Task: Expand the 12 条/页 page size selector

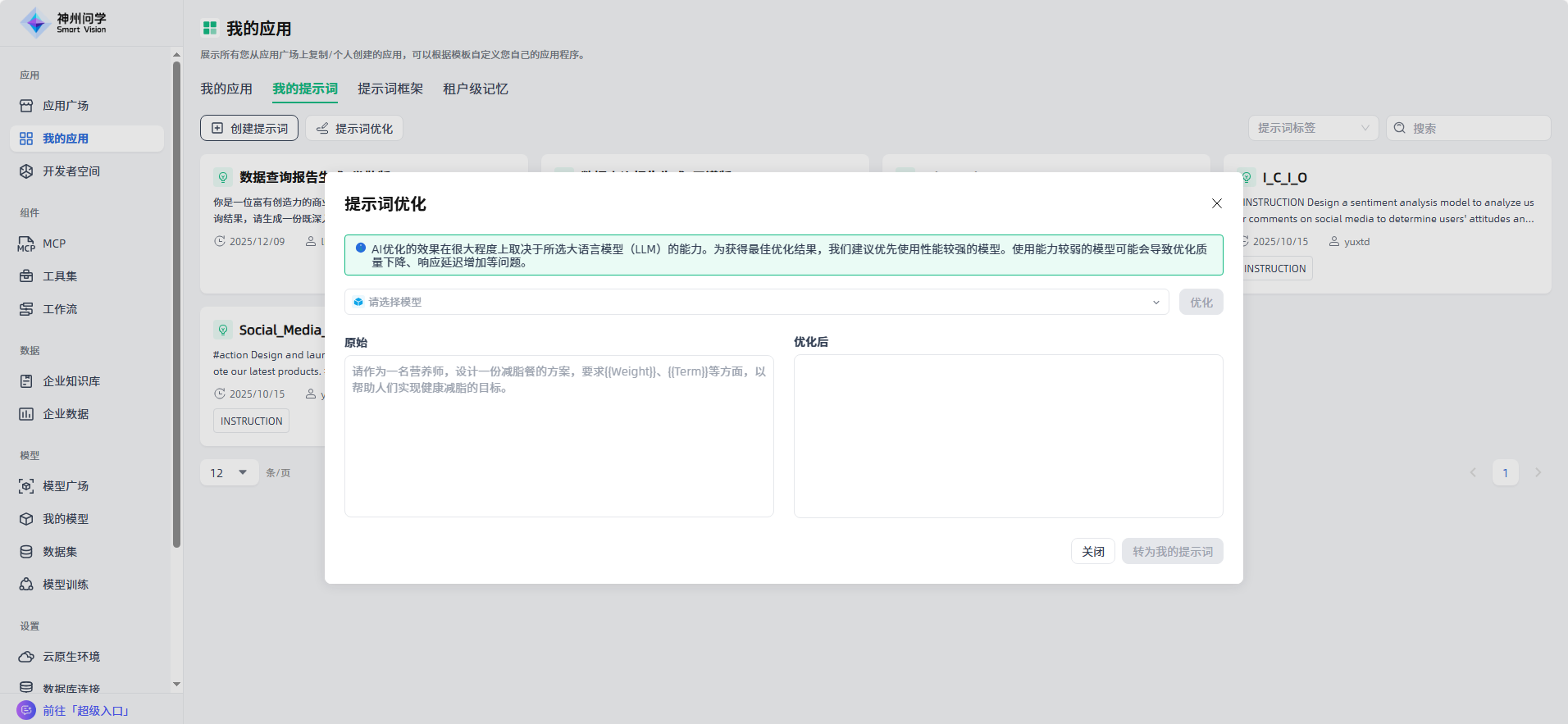Action: pos(230,472)
